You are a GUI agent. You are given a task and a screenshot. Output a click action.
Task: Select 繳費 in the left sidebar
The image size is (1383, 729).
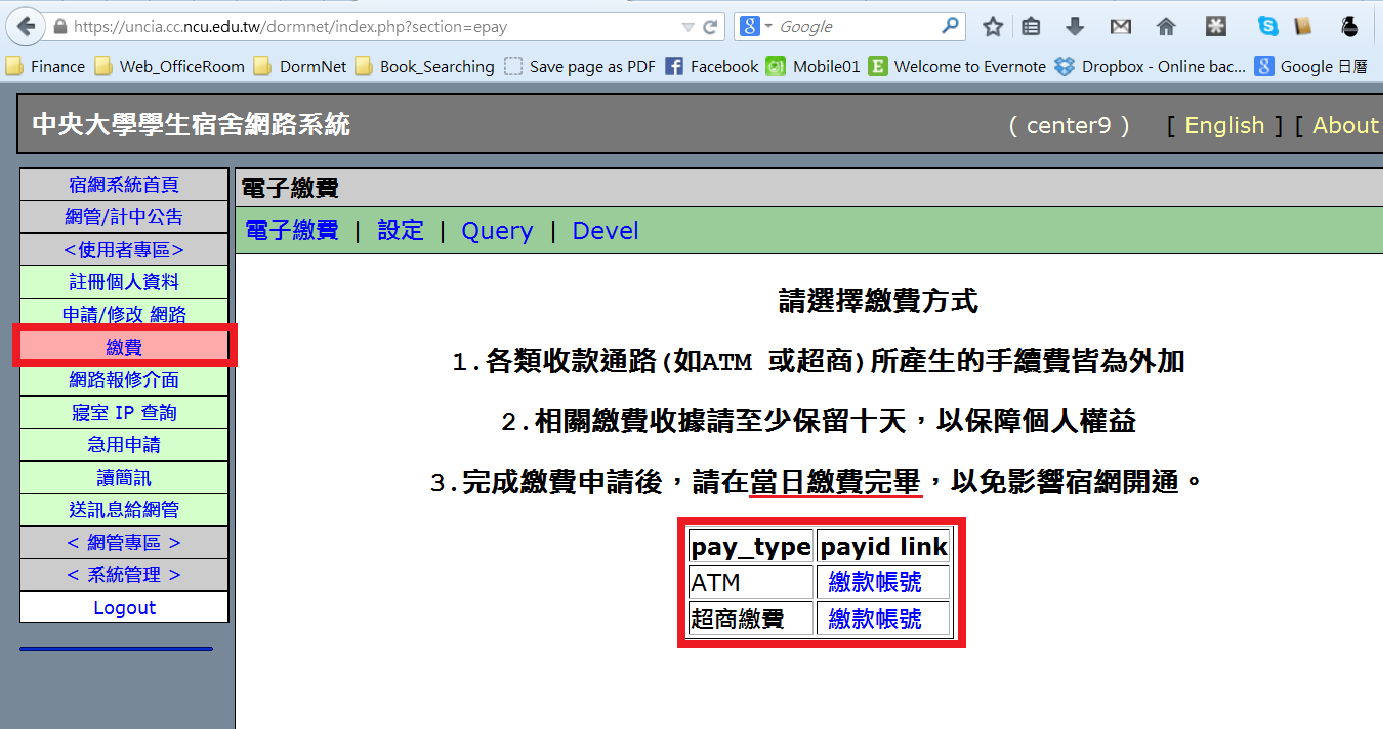[x=124, y=347]
